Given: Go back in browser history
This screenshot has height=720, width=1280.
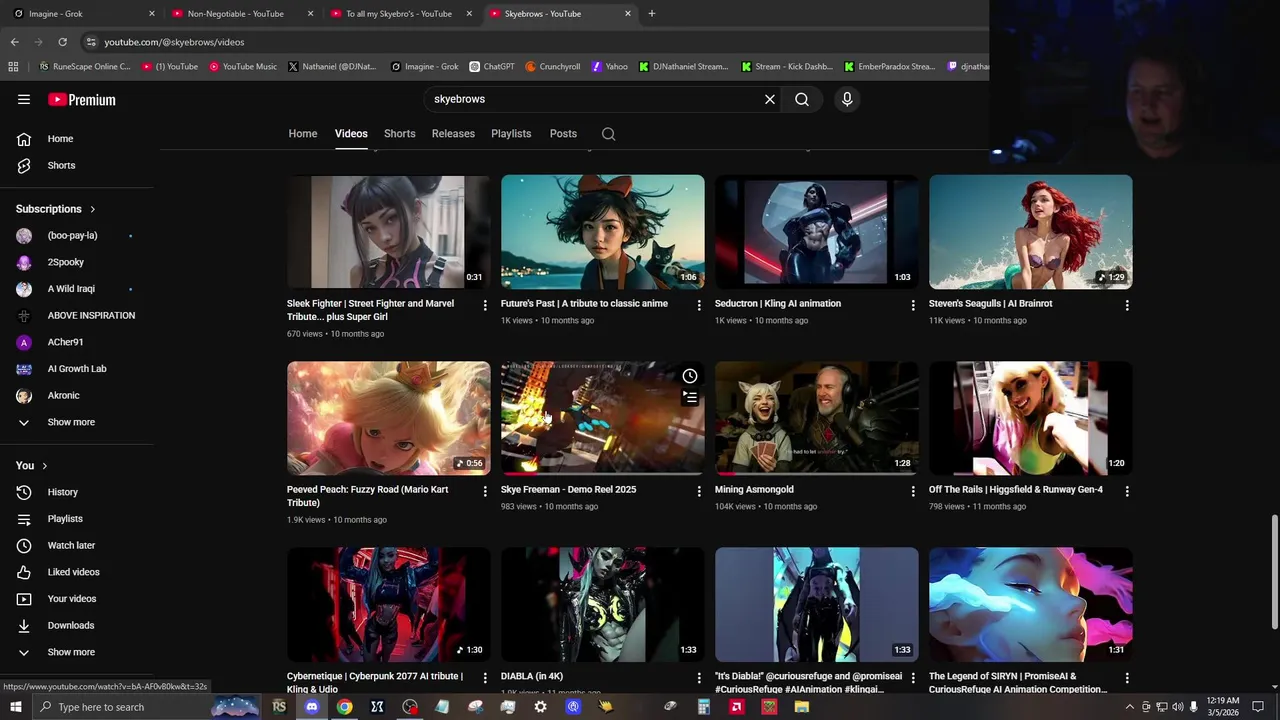Looking at the screenshot, I should pos(15,42).
